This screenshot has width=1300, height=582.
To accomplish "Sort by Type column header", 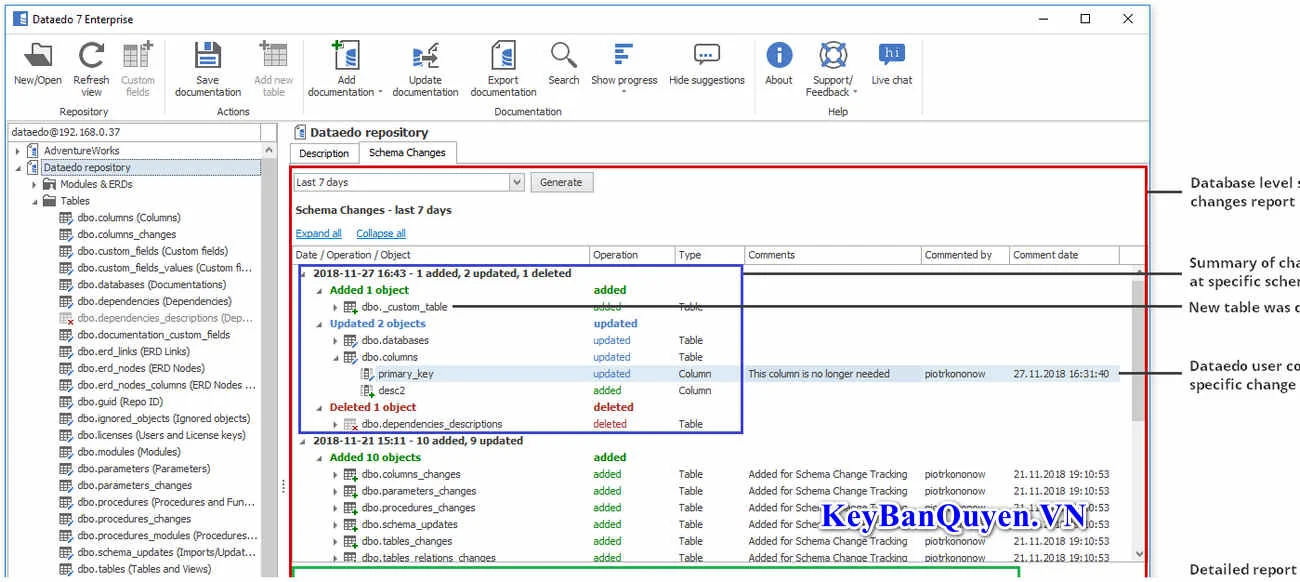I will coord(709,255).
